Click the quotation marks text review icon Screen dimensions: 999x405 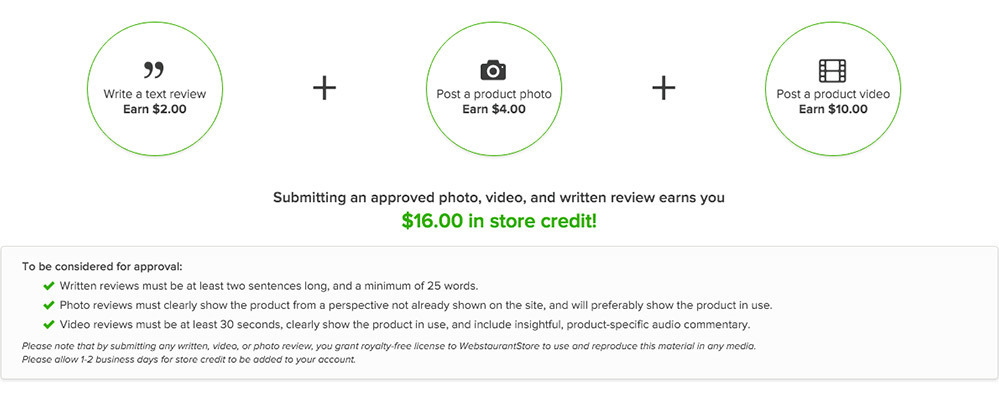click(x=154, y=70)
